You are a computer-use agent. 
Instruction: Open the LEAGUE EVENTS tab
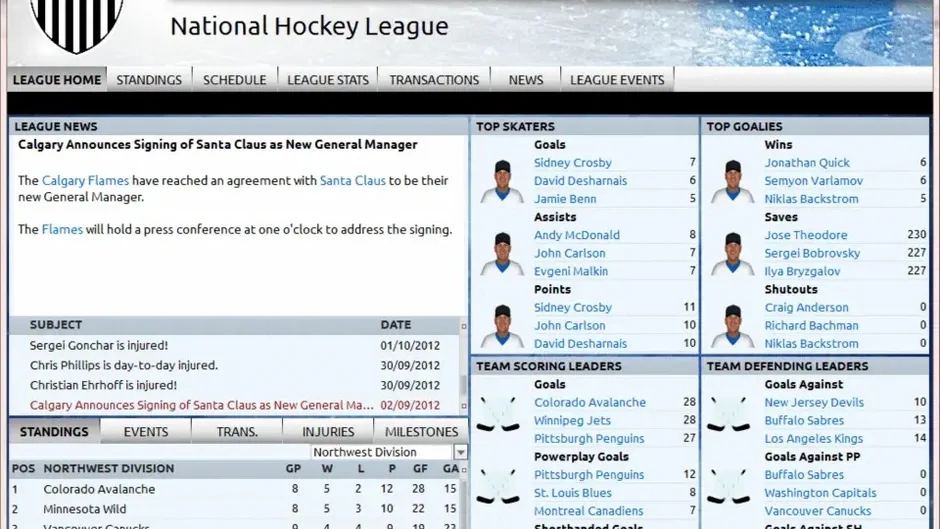(617, 80)
